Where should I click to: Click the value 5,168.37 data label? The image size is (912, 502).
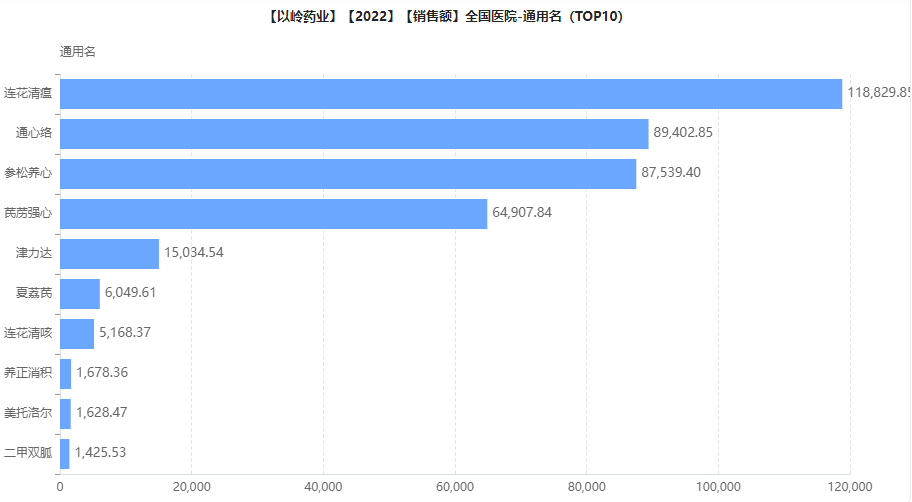point(124,333)
